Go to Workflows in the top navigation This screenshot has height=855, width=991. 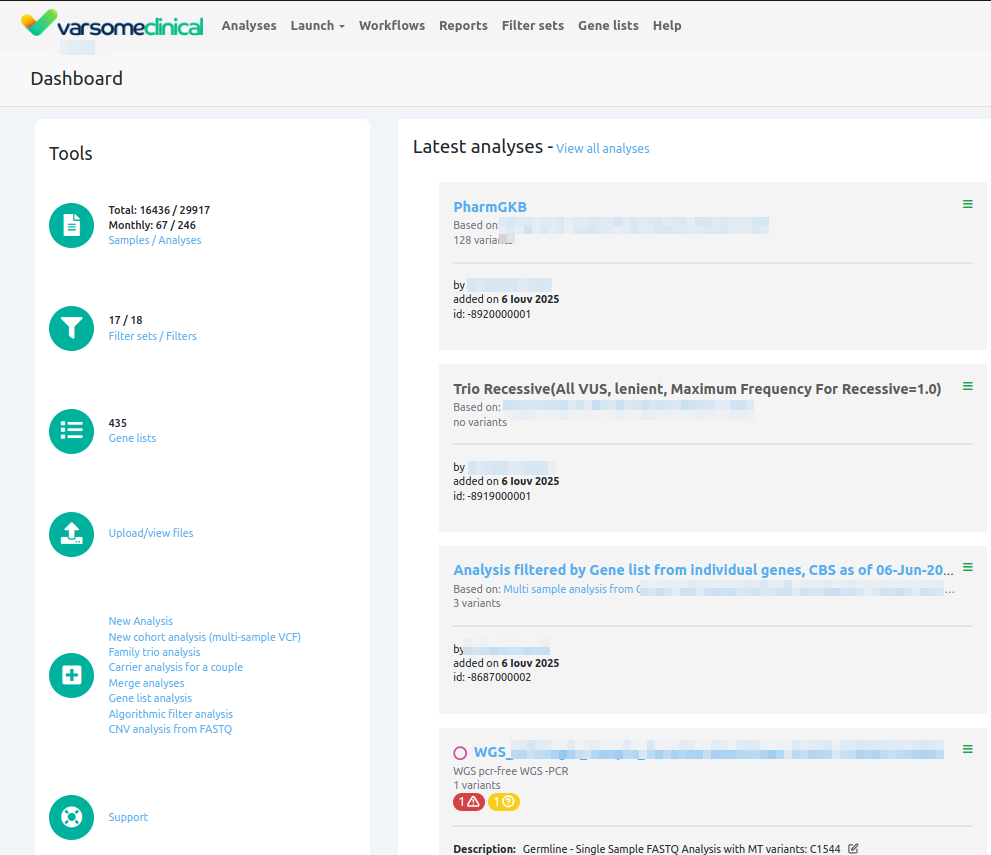pyautogui.click(x=391, y=26)
